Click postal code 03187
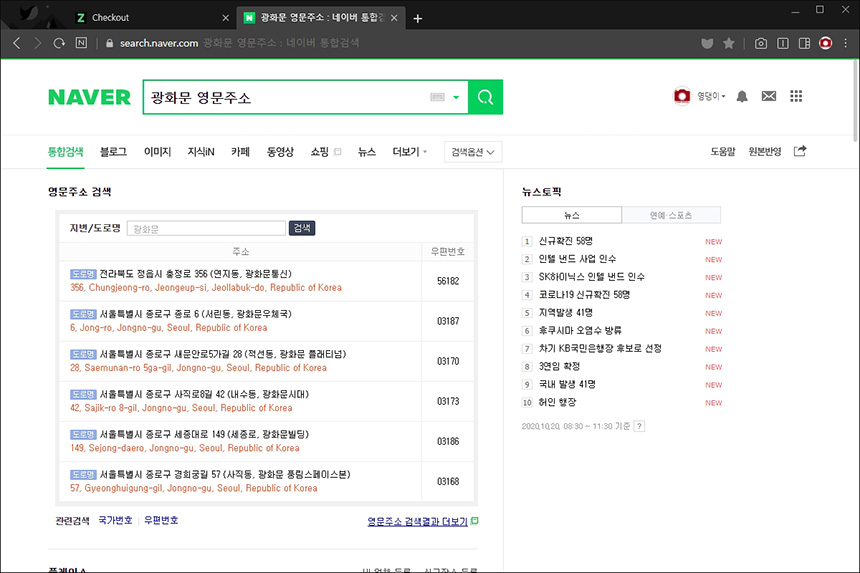 [x=448, y=321]
